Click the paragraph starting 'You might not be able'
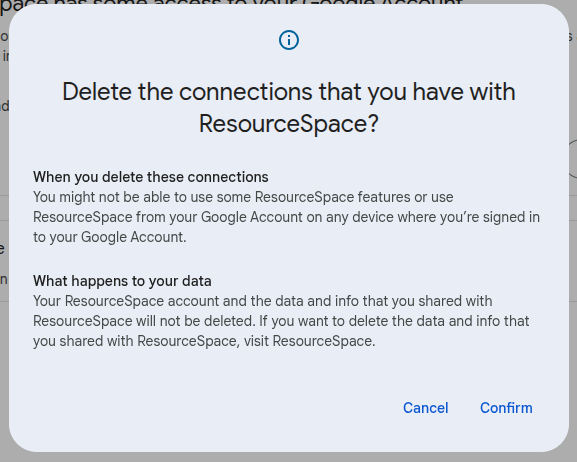 coord(286,217)
